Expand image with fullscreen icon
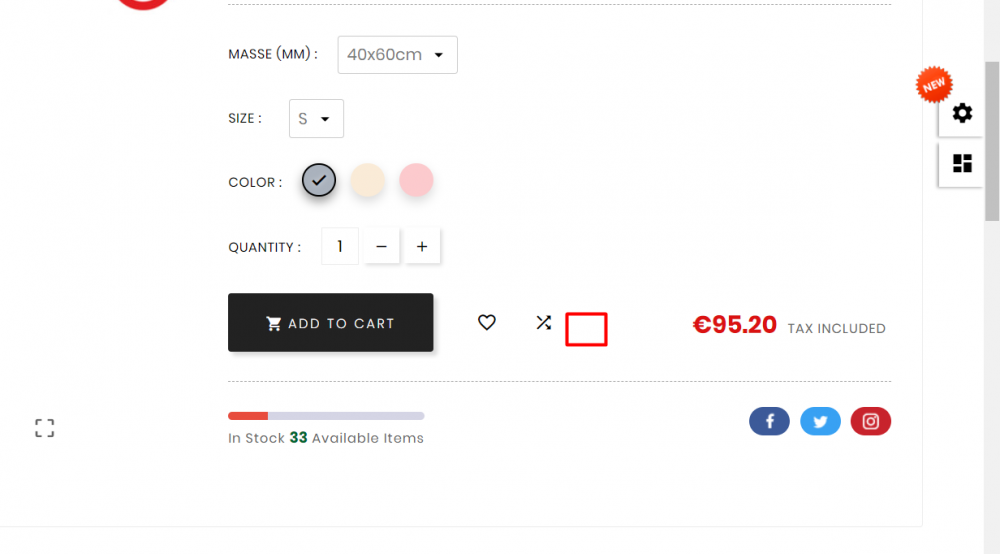This screenshot has height=554, width=1000. [45, 428]
